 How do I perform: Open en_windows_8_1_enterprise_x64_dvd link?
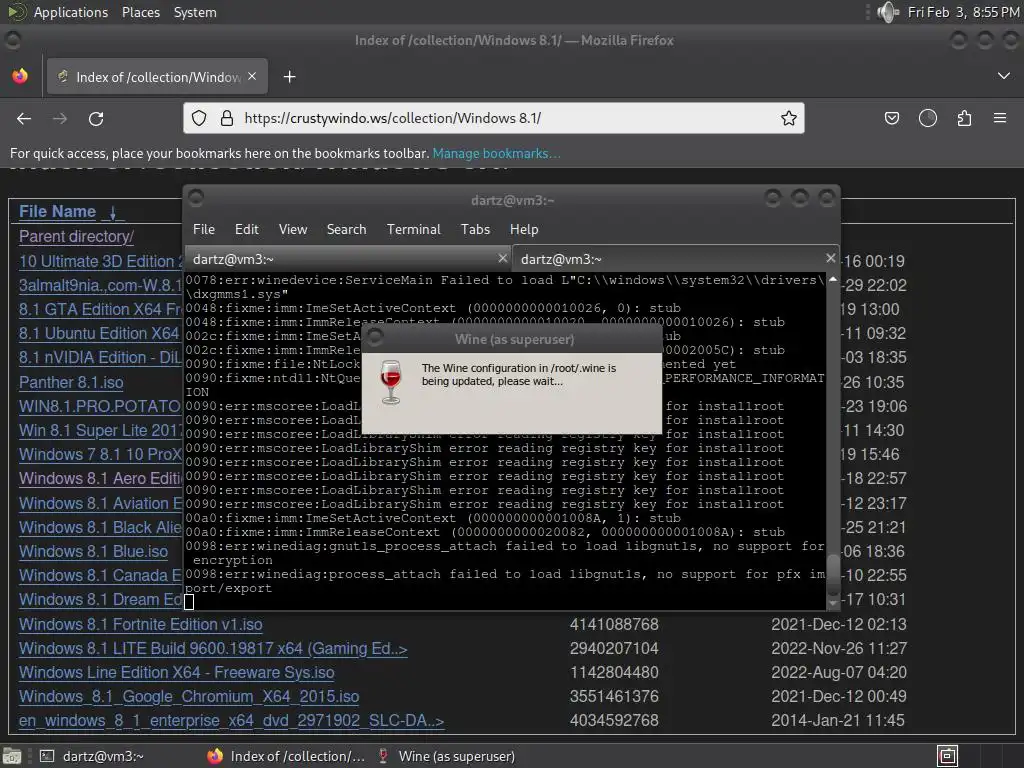[x=231, y=721]
